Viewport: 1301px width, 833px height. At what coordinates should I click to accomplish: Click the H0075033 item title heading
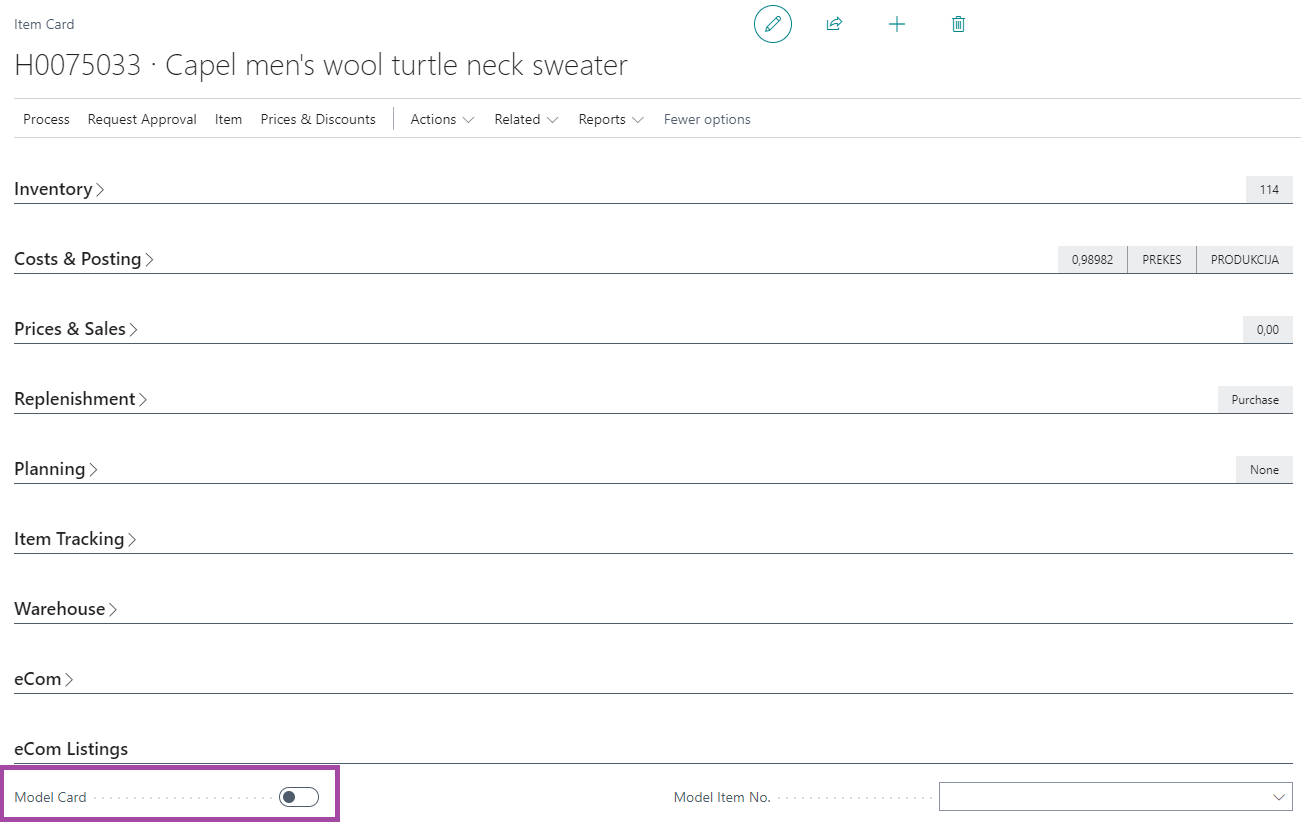[321, 65]
